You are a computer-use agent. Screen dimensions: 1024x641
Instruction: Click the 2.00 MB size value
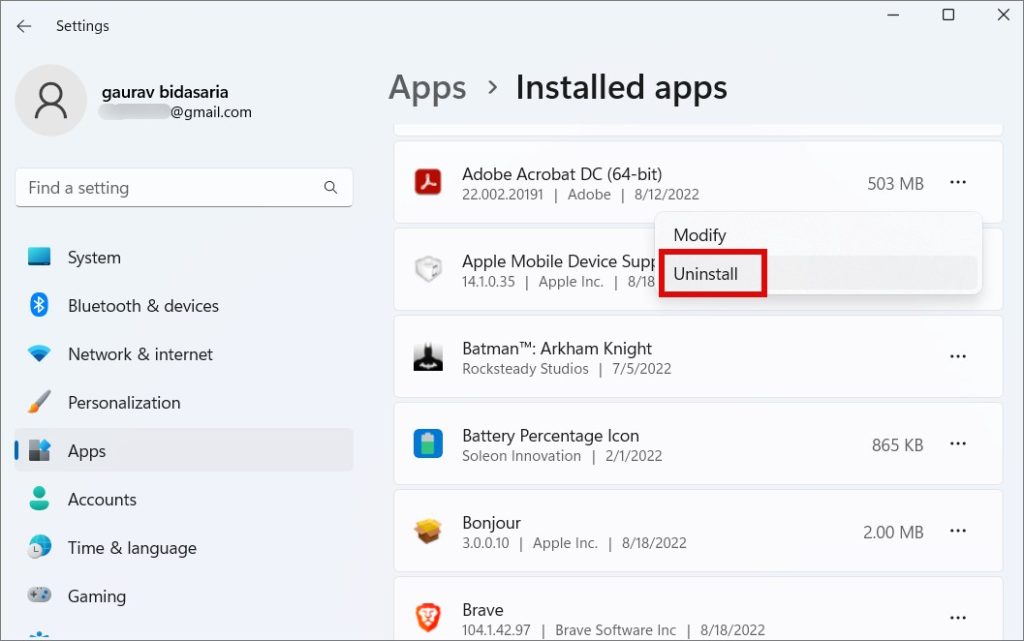click(893, 533)
